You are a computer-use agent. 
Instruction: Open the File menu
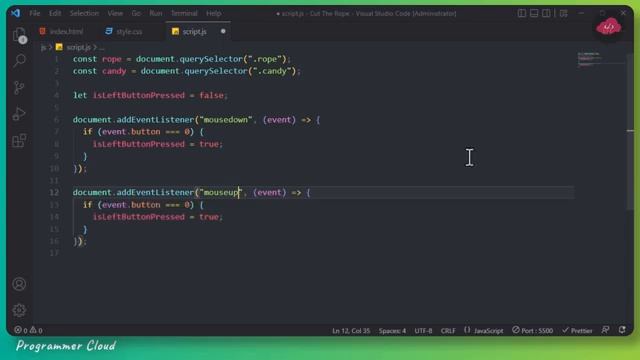pos(35,13)
